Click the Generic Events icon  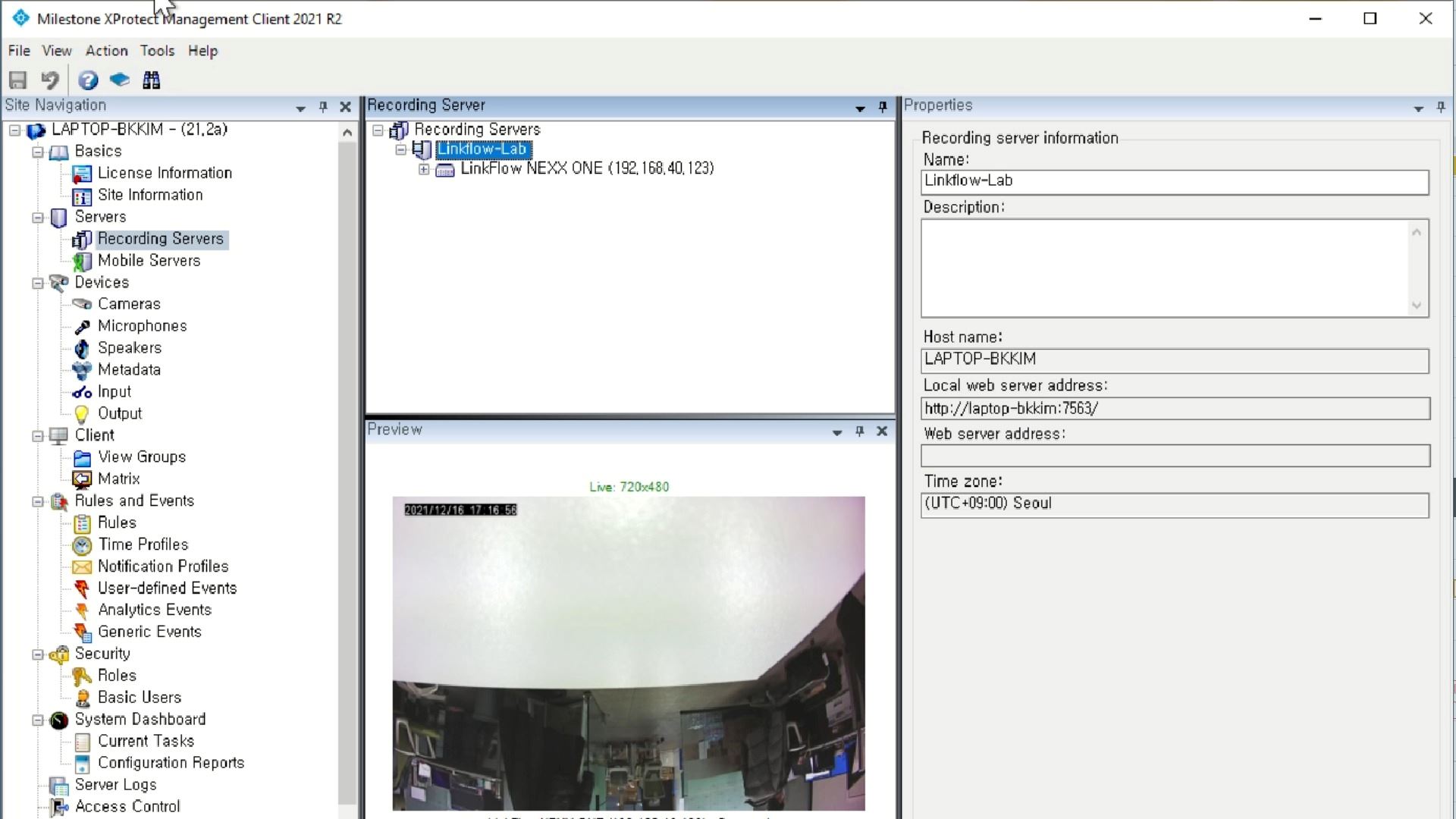(x=82, y=632)
